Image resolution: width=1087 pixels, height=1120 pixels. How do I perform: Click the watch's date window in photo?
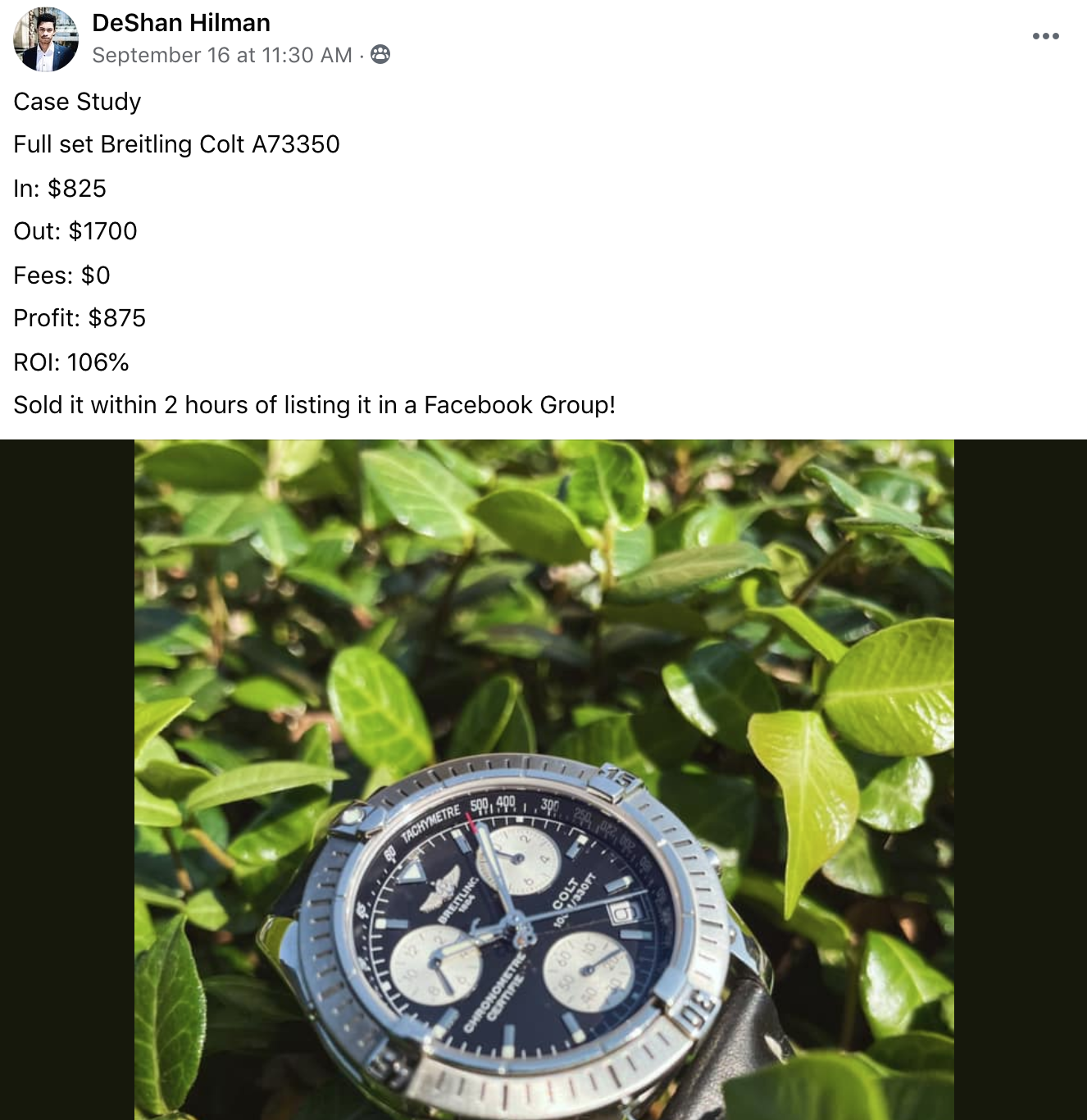coord(622,912)
